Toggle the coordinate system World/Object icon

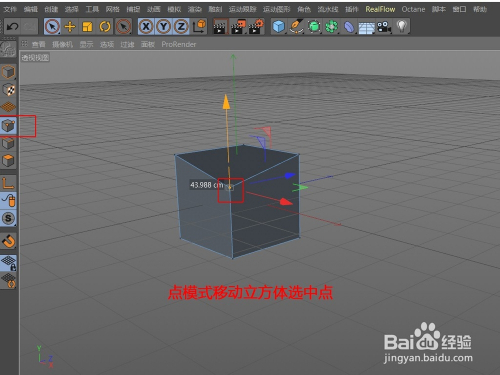coord(199,26)
